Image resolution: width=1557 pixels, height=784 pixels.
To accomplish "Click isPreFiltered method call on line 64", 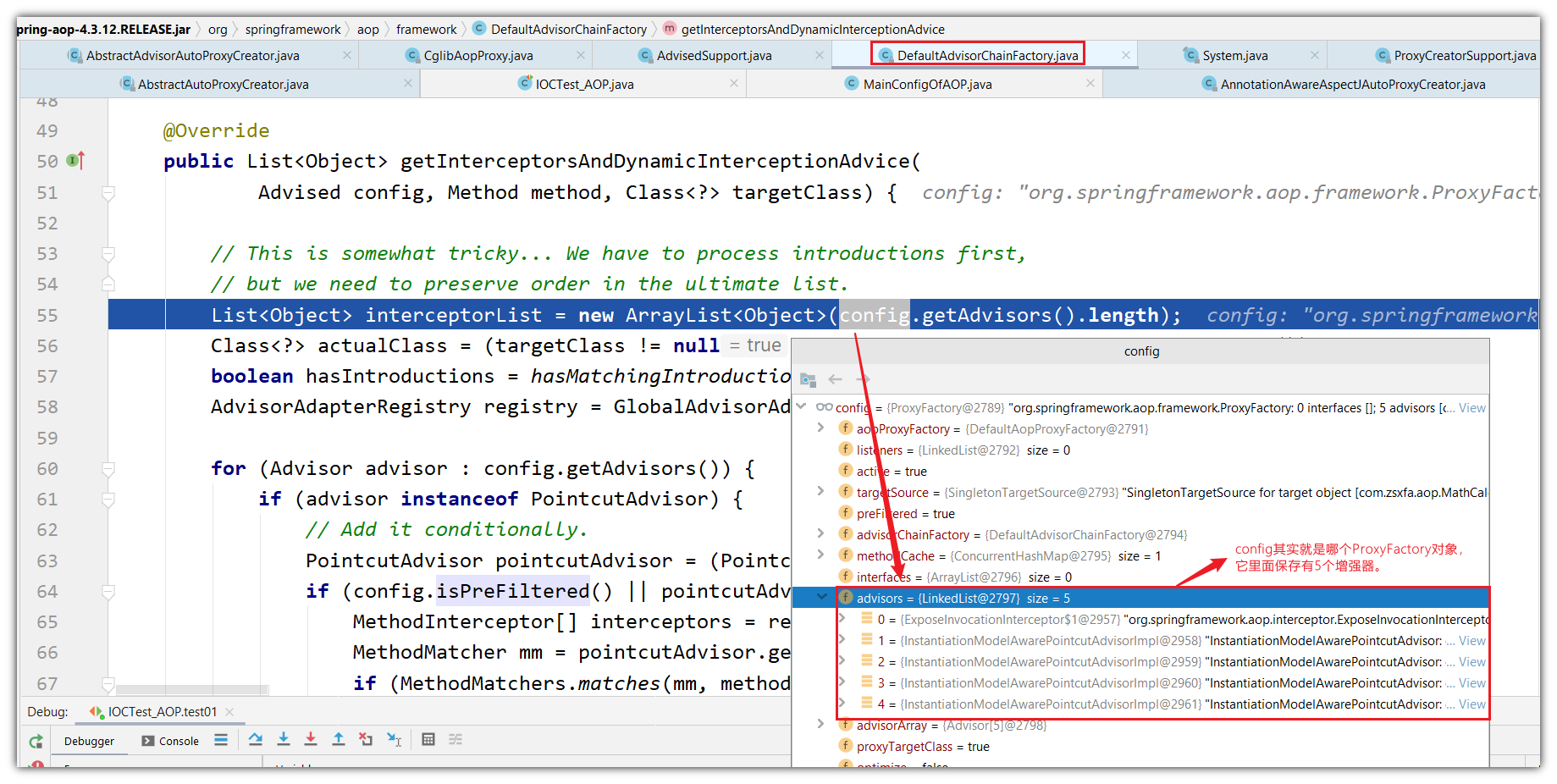I will (x=512, y=591).
